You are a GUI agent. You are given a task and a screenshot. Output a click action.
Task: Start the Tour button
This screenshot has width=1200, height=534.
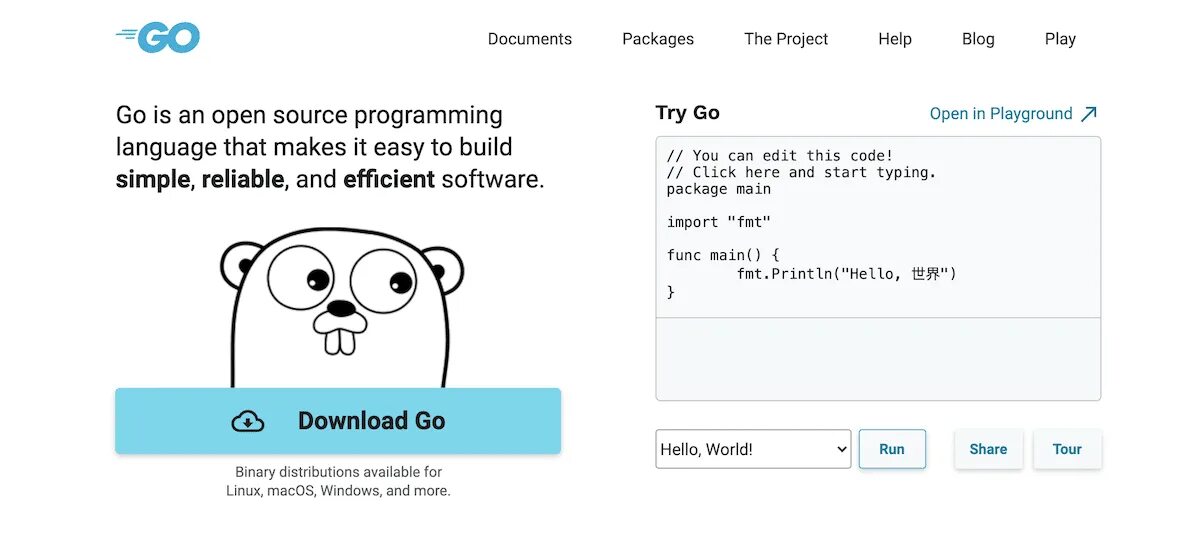[1067, 449]
